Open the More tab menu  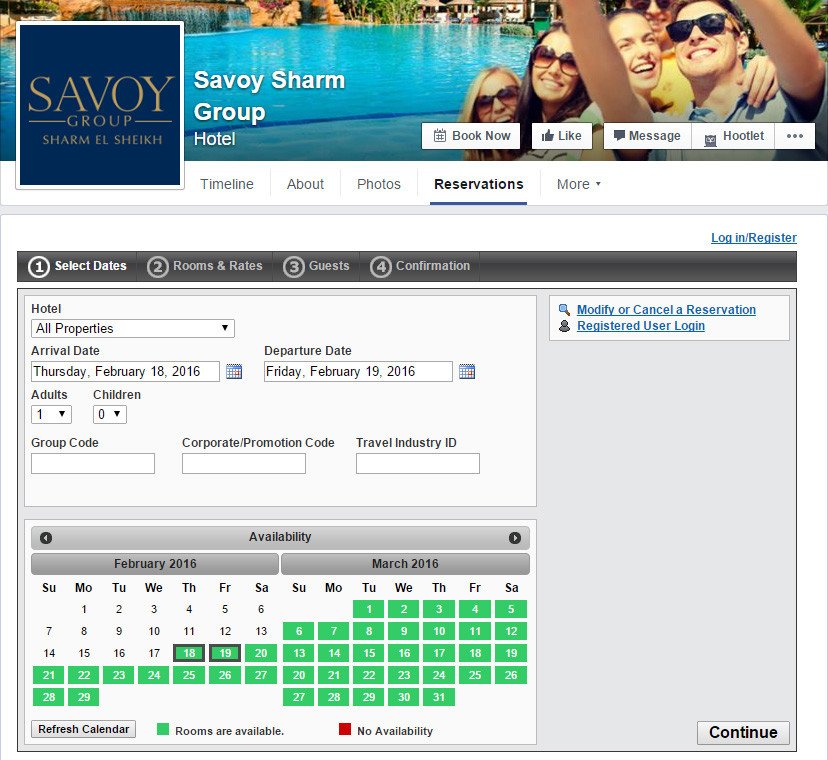(578, 184)
